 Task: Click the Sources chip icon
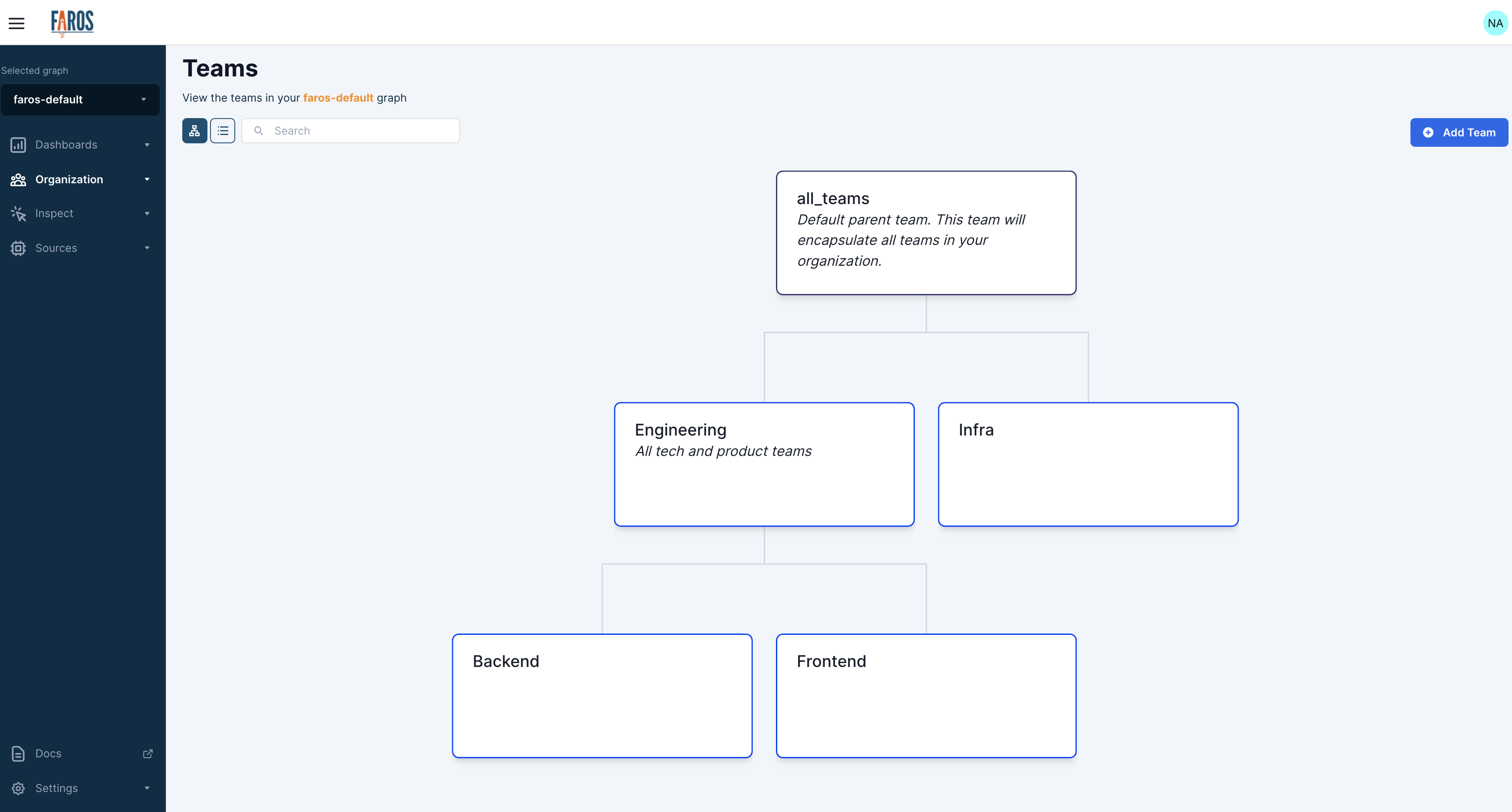pyautogui.click(x=18, y=248)
